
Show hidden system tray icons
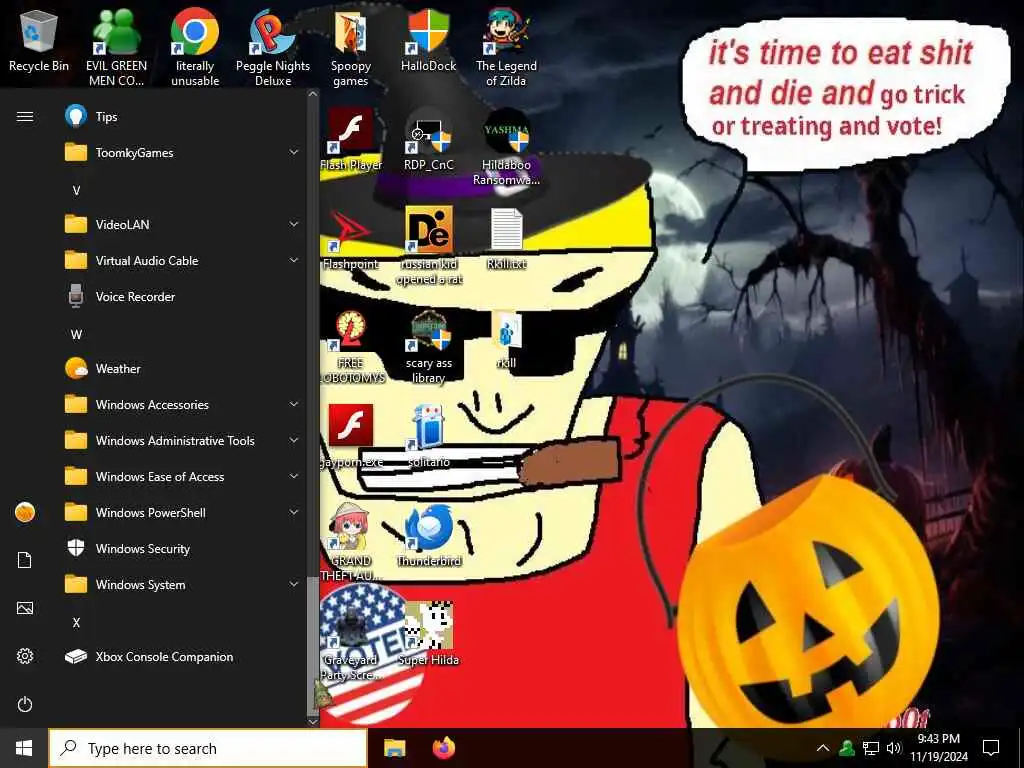823,748
